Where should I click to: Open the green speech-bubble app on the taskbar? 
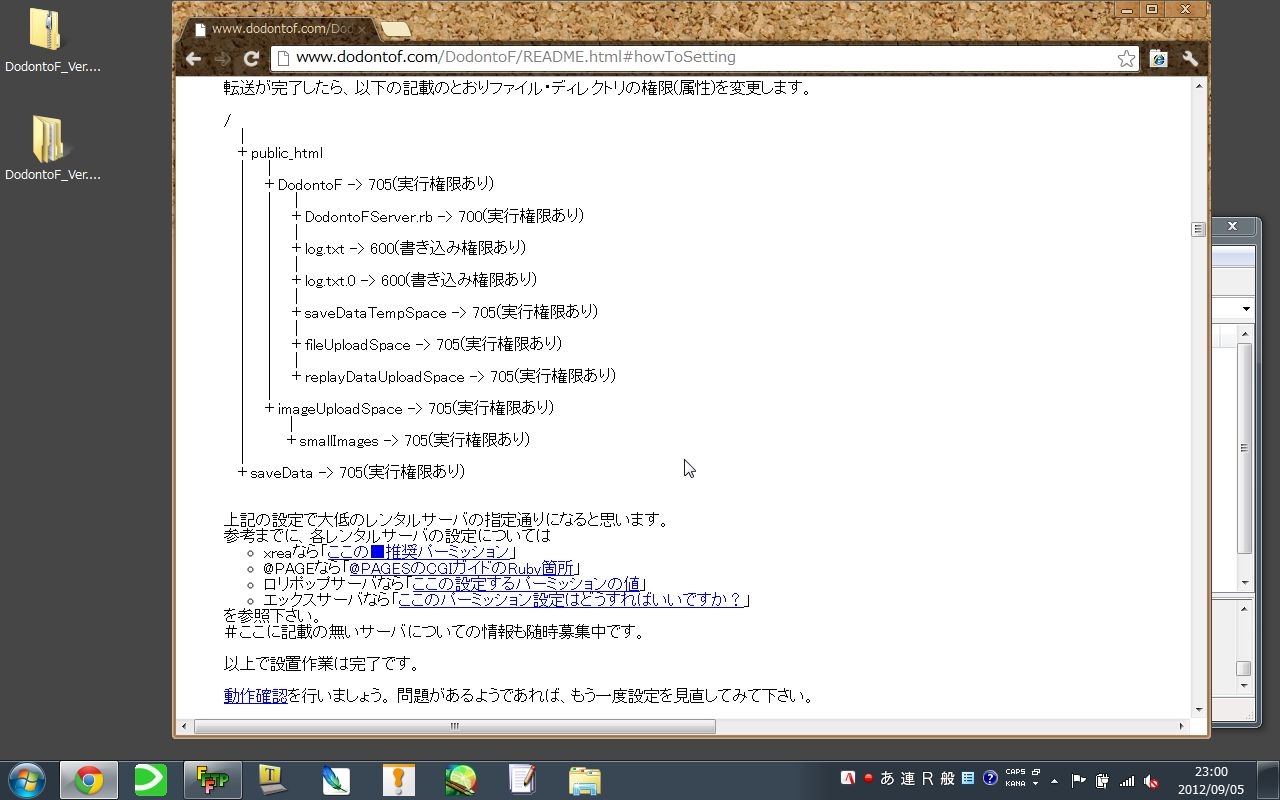point(151,779)
